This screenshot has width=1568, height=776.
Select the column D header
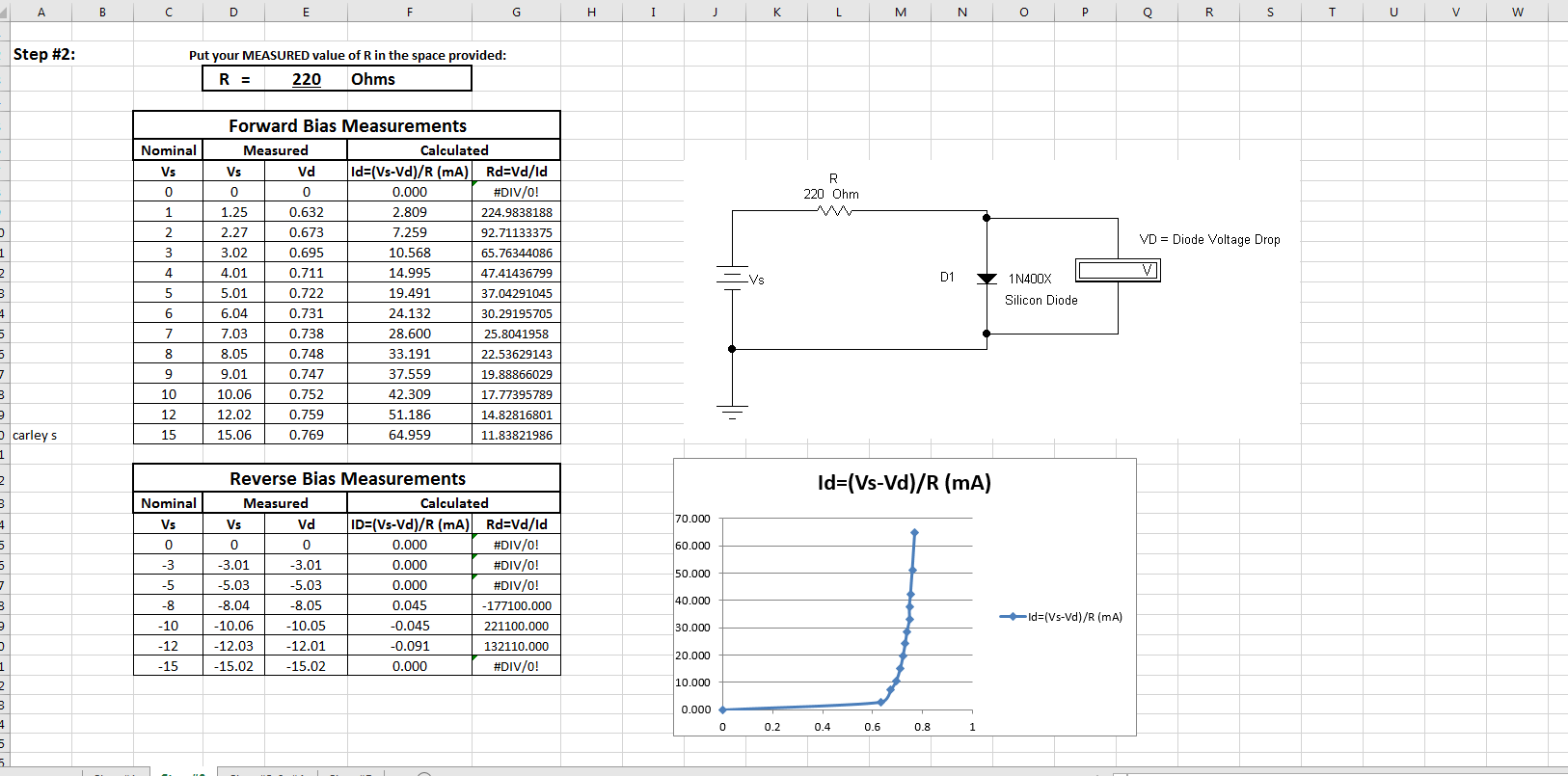point(234,12)
